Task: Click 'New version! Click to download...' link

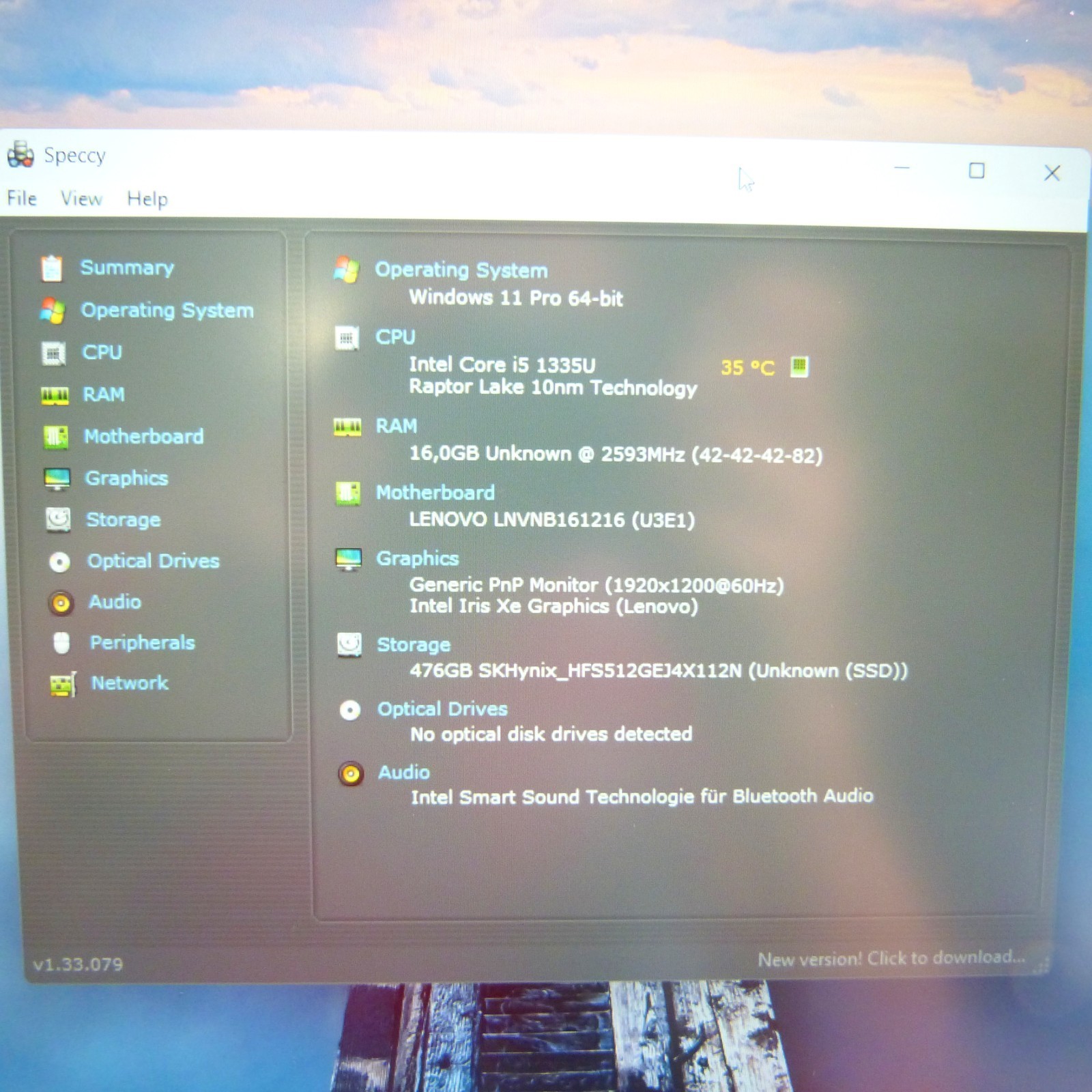Action: (x=891, y=958)
